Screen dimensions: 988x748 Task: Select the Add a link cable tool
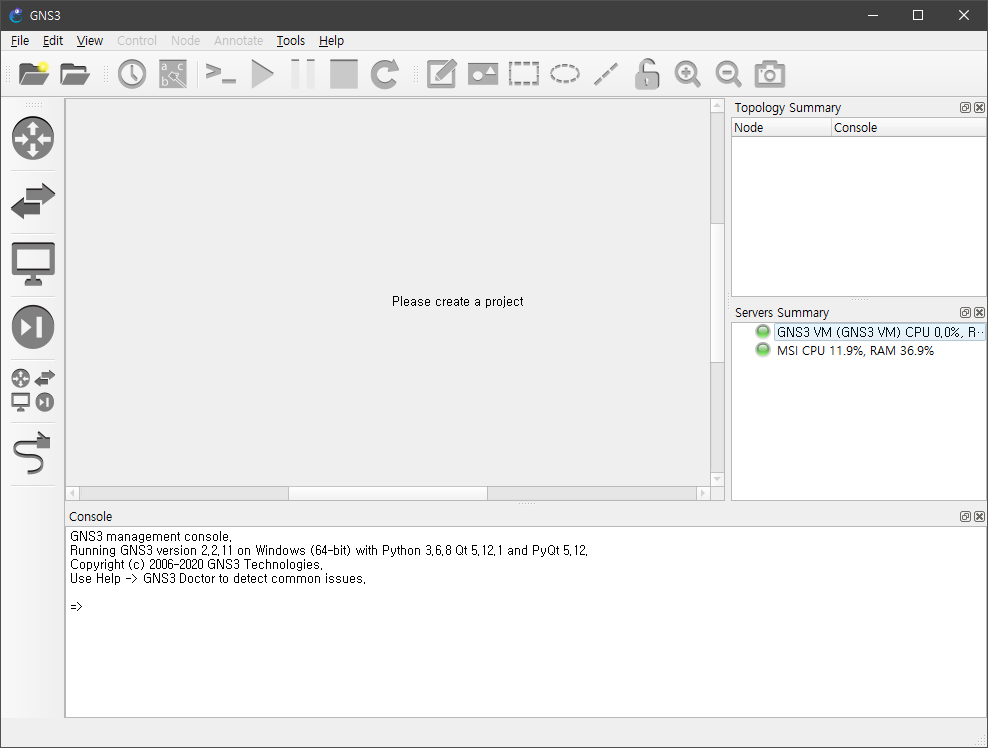coord(33,453)
